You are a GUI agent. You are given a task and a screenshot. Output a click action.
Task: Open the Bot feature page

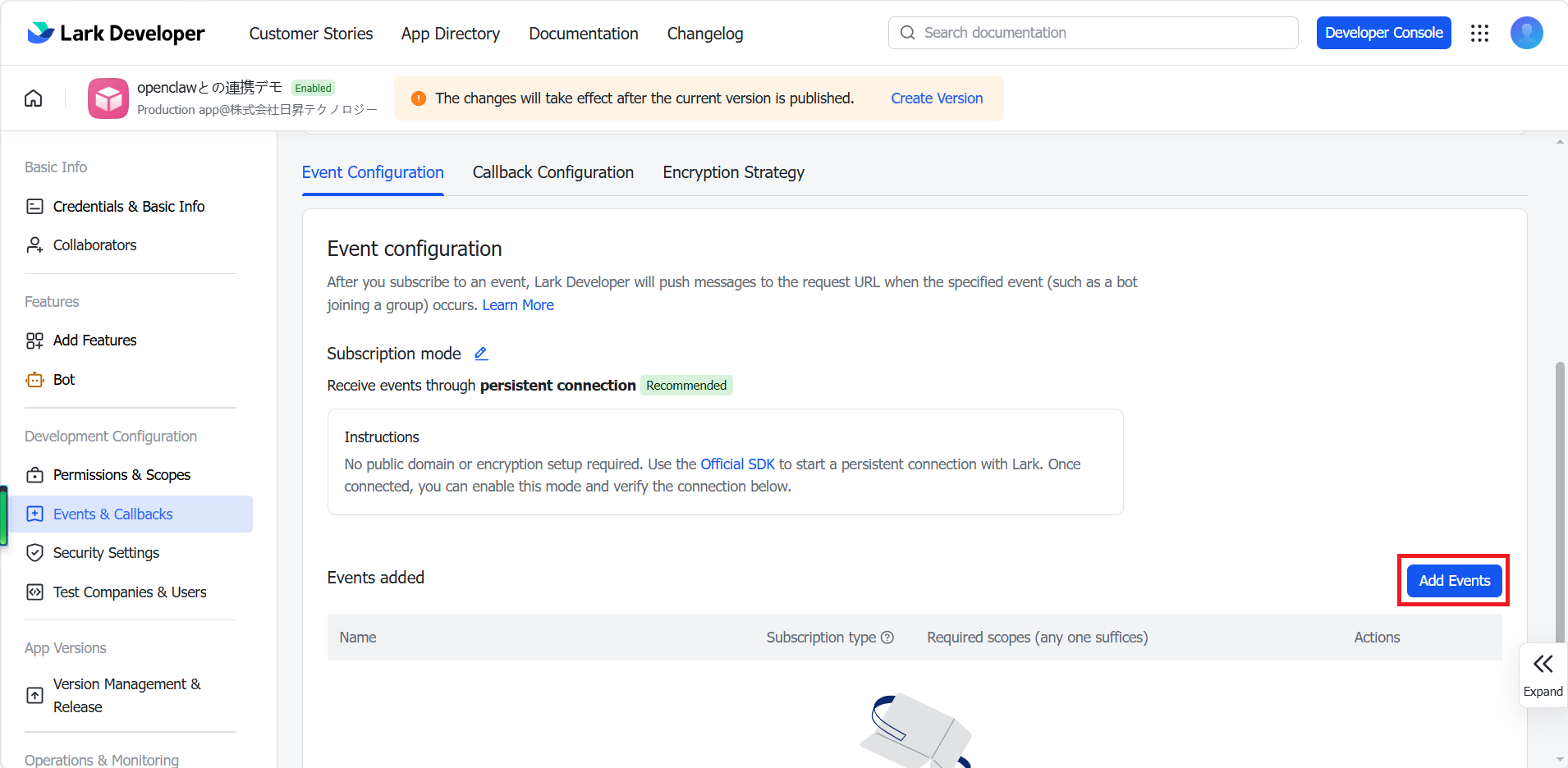tap(63, 380)
